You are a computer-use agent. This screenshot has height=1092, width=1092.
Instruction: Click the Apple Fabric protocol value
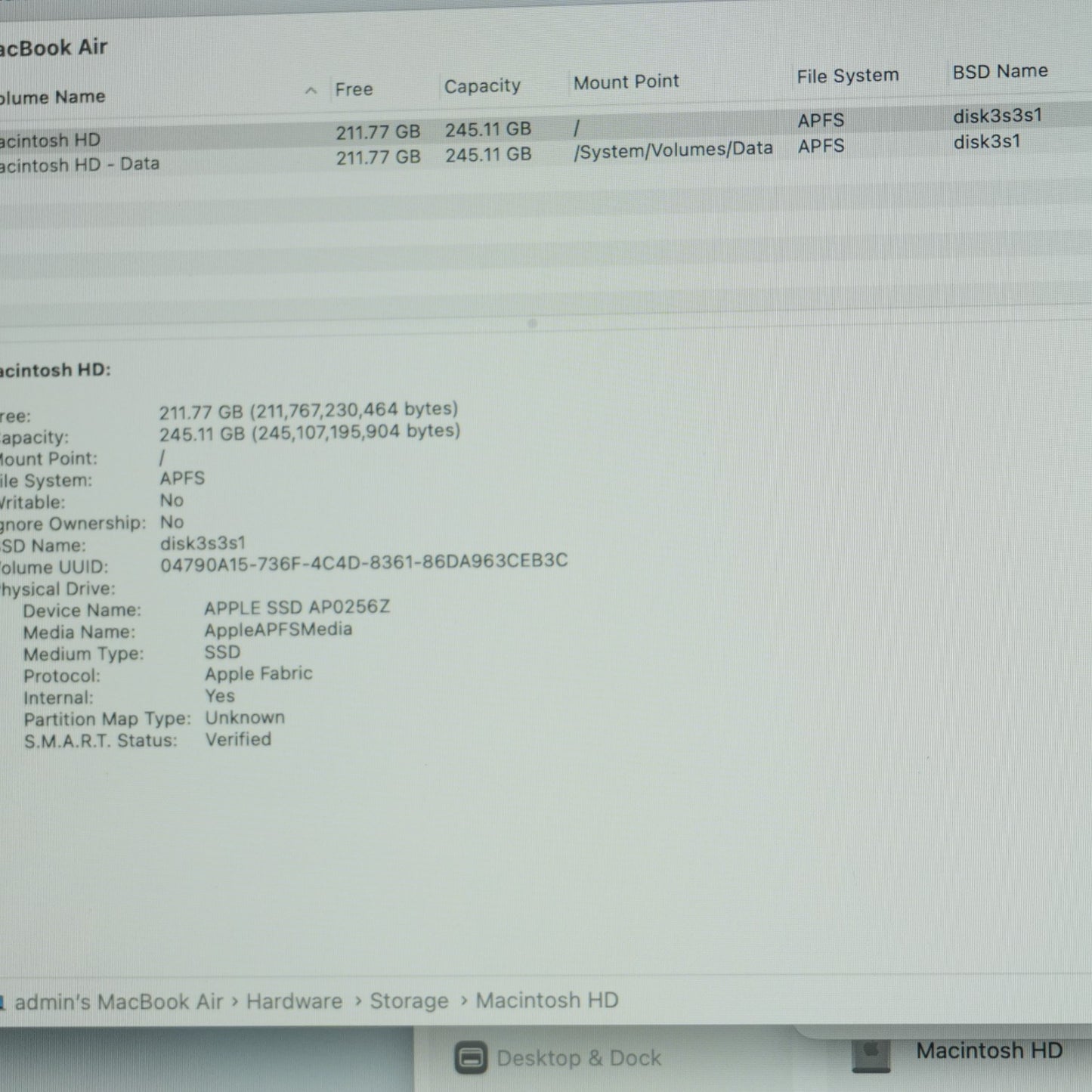tap(258, 673)
